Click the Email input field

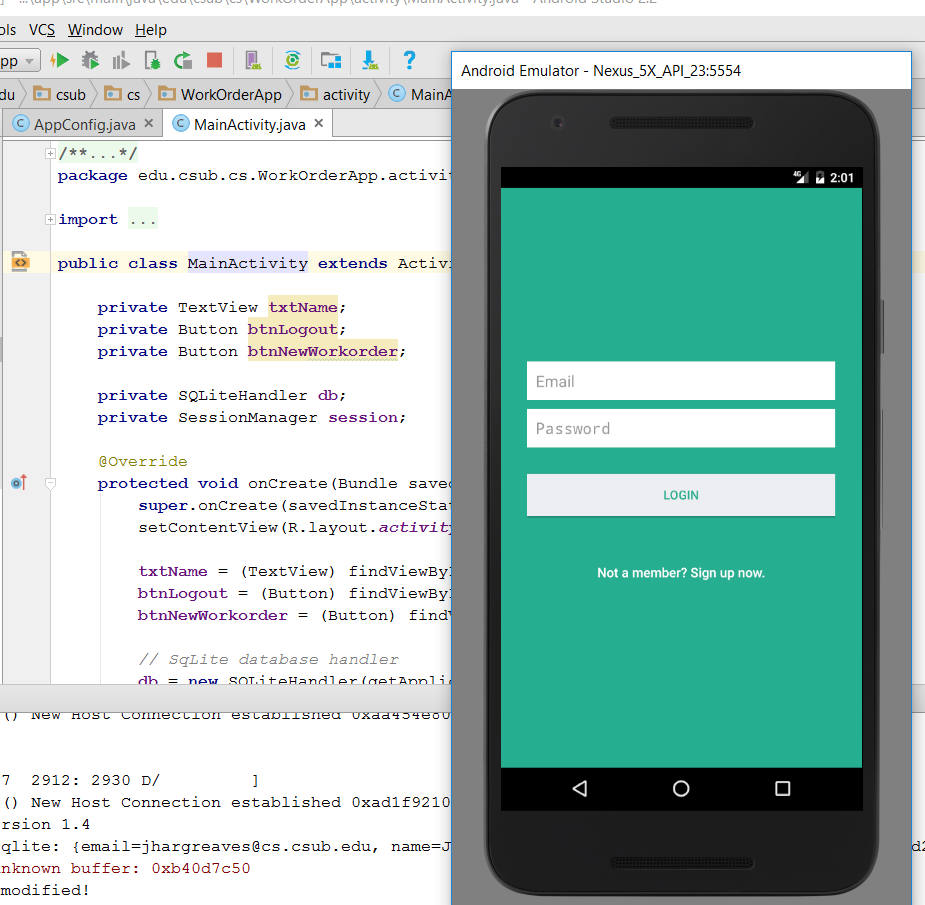(681, 381)
